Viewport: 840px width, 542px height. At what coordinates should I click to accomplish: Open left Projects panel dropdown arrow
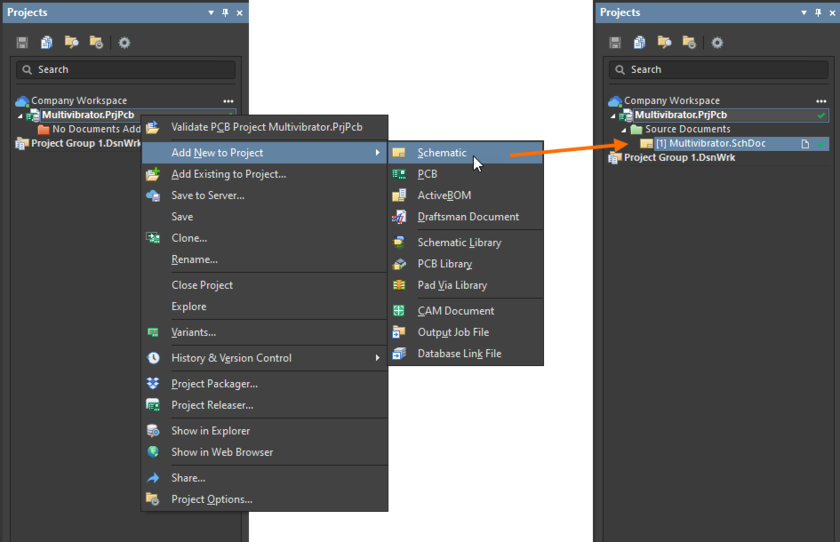click(x=211, y=13)
